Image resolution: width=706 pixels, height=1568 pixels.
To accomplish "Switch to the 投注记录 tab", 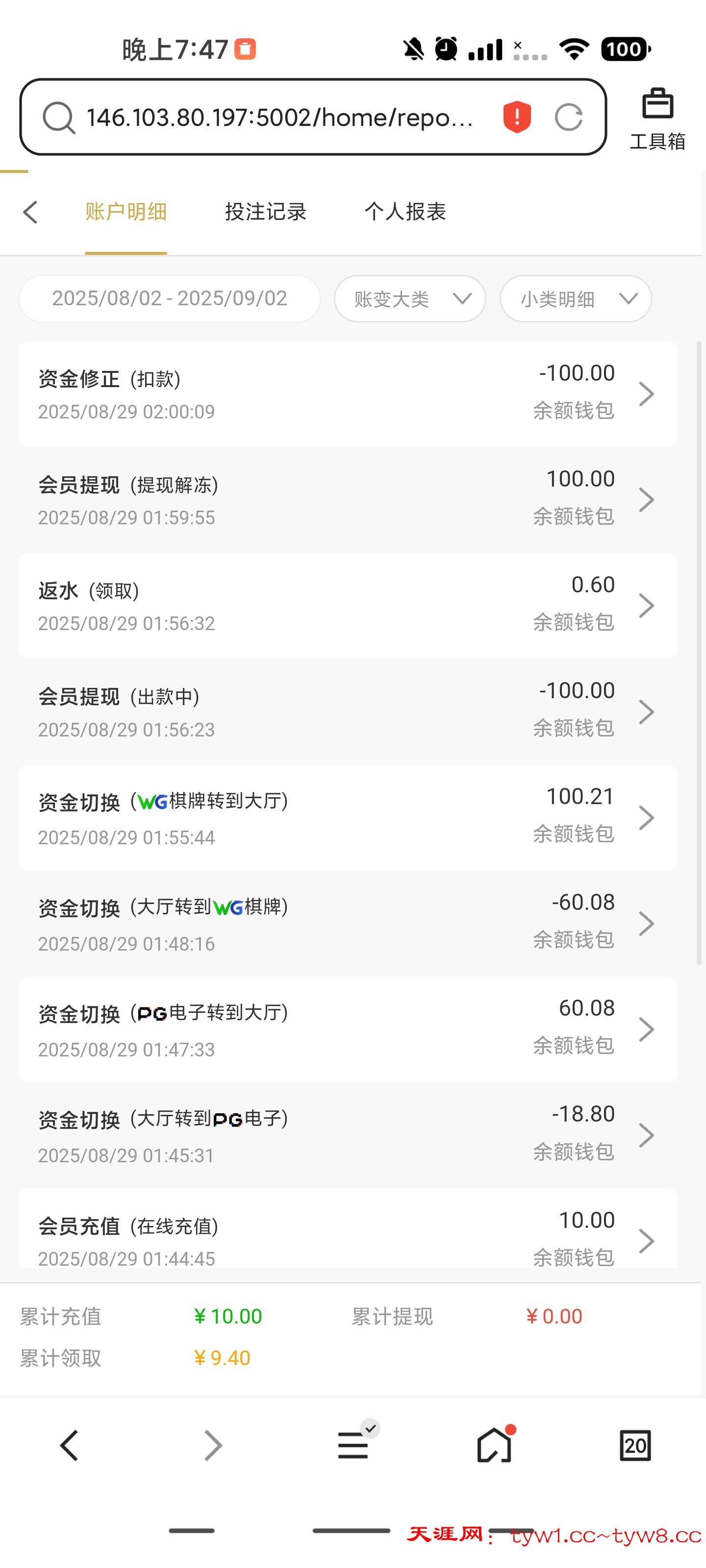I will [266, 212].
